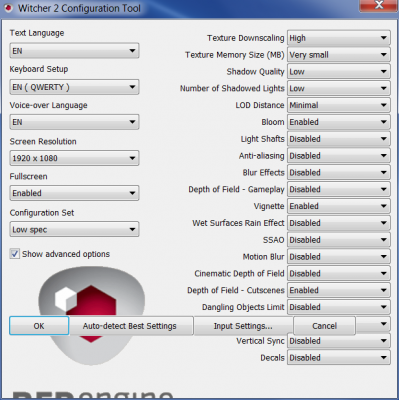Open Wet Surfaces Rain Effect dropdown
The height and width of the screenshot is (400, 399).
(338, 223)
